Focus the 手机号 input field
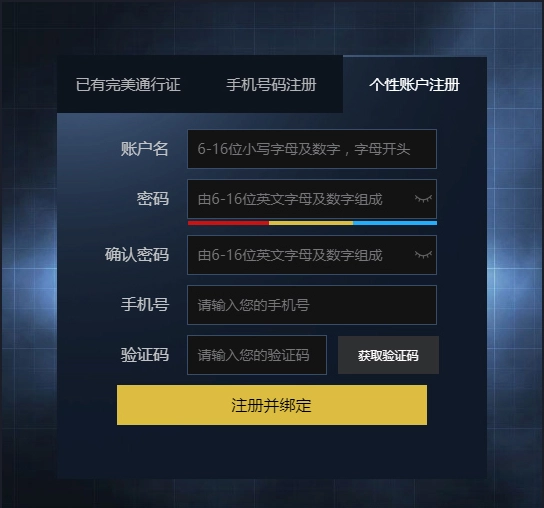 tap(312, 305)
